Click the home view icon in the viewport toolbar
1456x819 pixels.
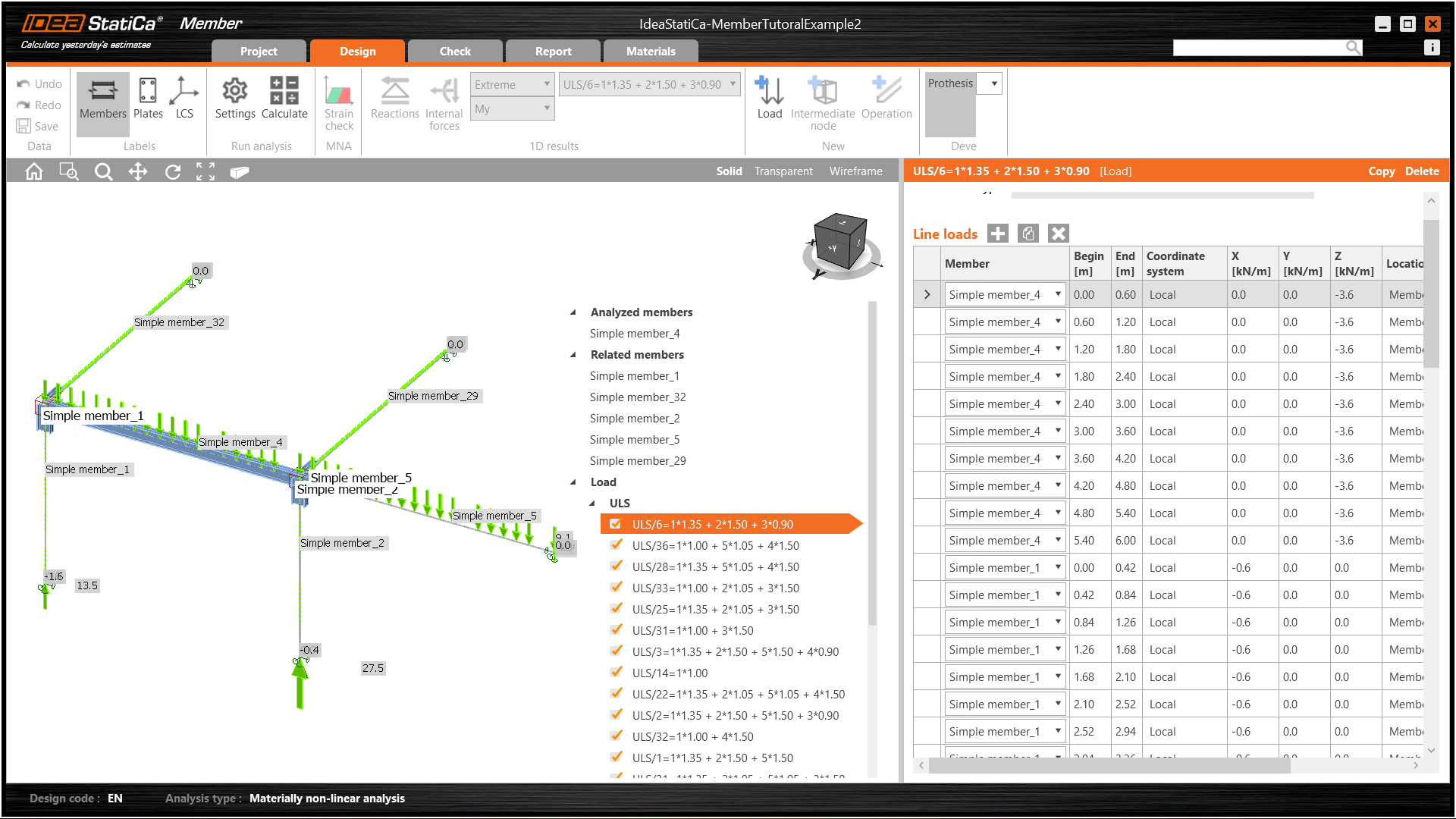(x=33, y=171)
